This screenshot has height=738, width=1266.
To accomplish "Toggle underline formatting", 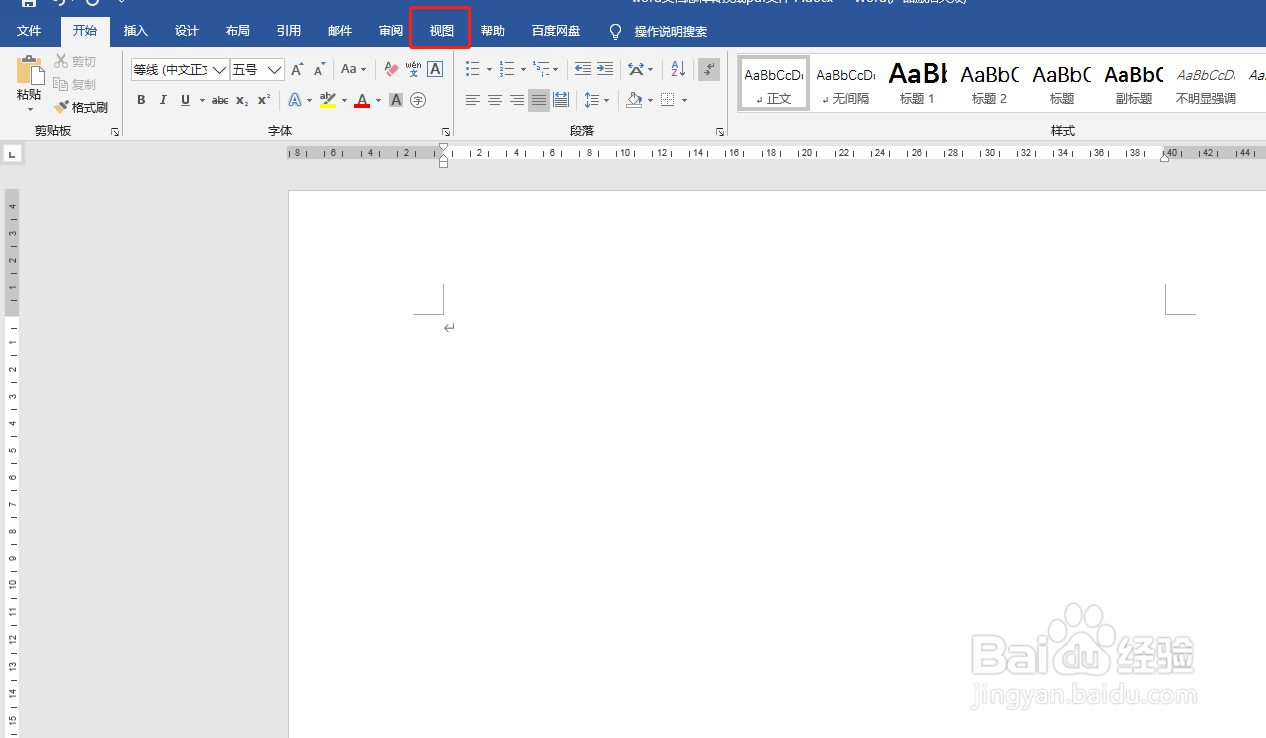I will (x=185, y=100).
